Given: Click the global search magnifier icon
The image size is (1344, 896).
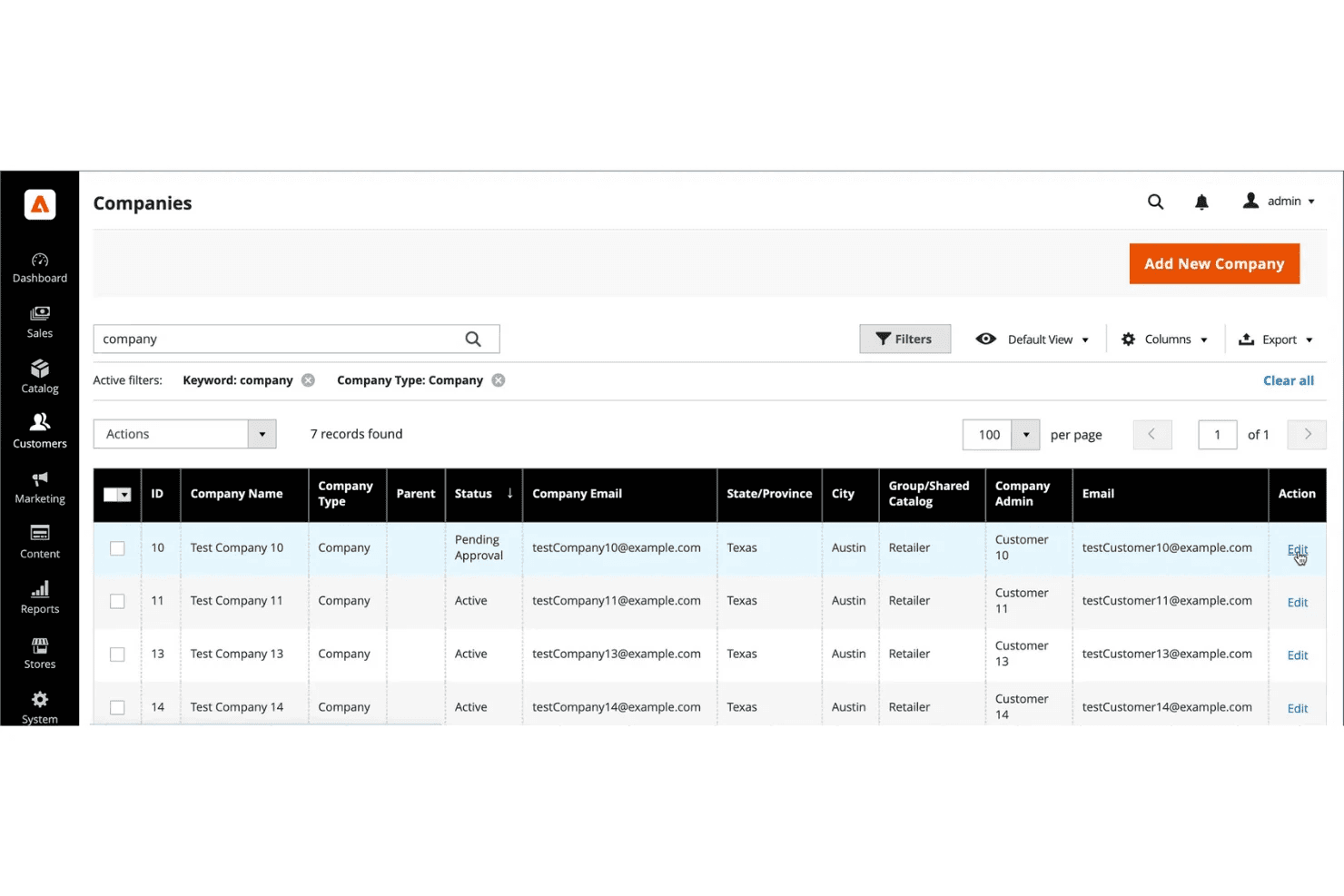Looking at the screenshot, I should [x=1155, y=202].
